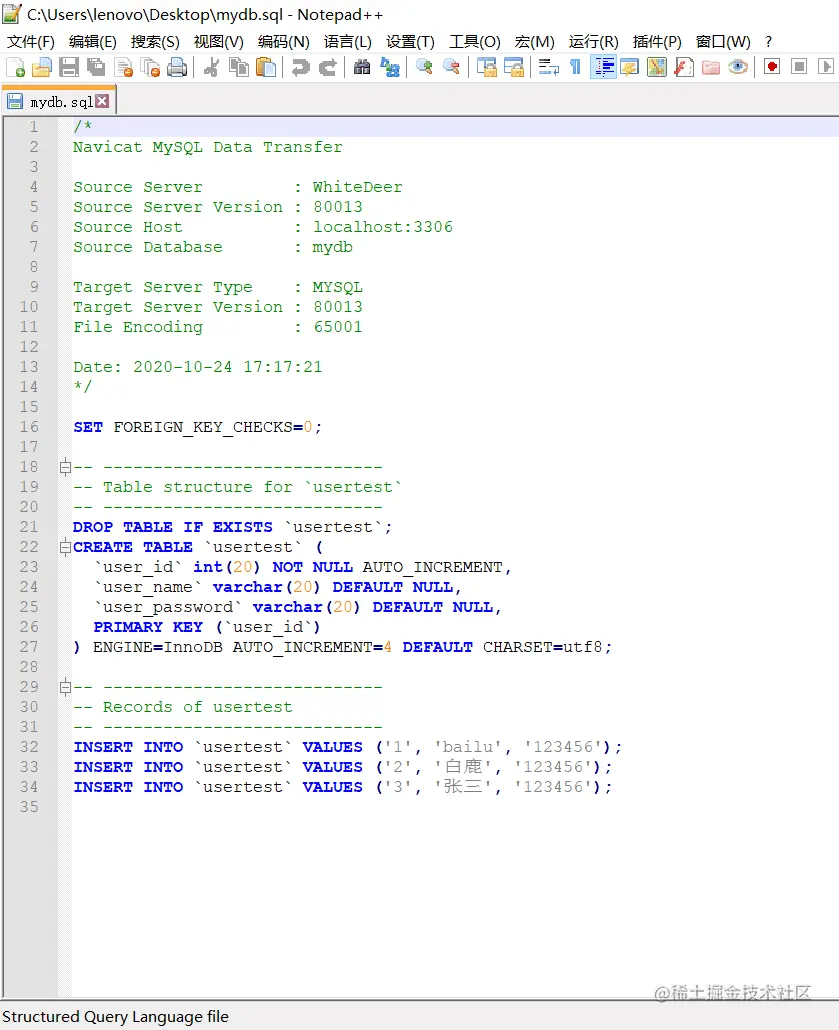
Task: Click the Save All icon
Action: pyautogui.click(x=96, y=67)
